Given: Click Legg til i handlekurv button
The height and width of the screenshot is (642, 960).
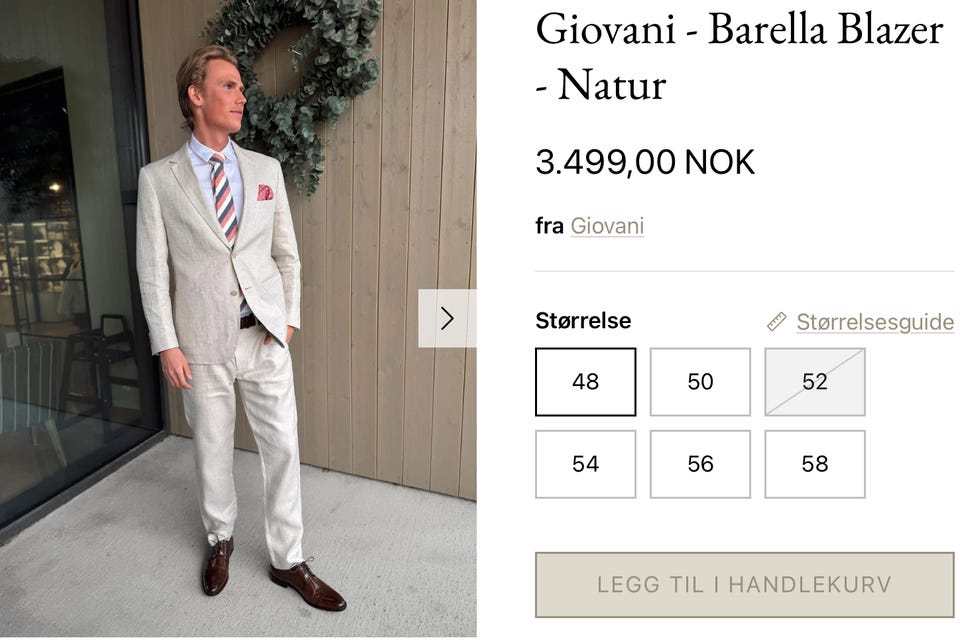Looking at the screenshot, I should (x=744, y=584).
